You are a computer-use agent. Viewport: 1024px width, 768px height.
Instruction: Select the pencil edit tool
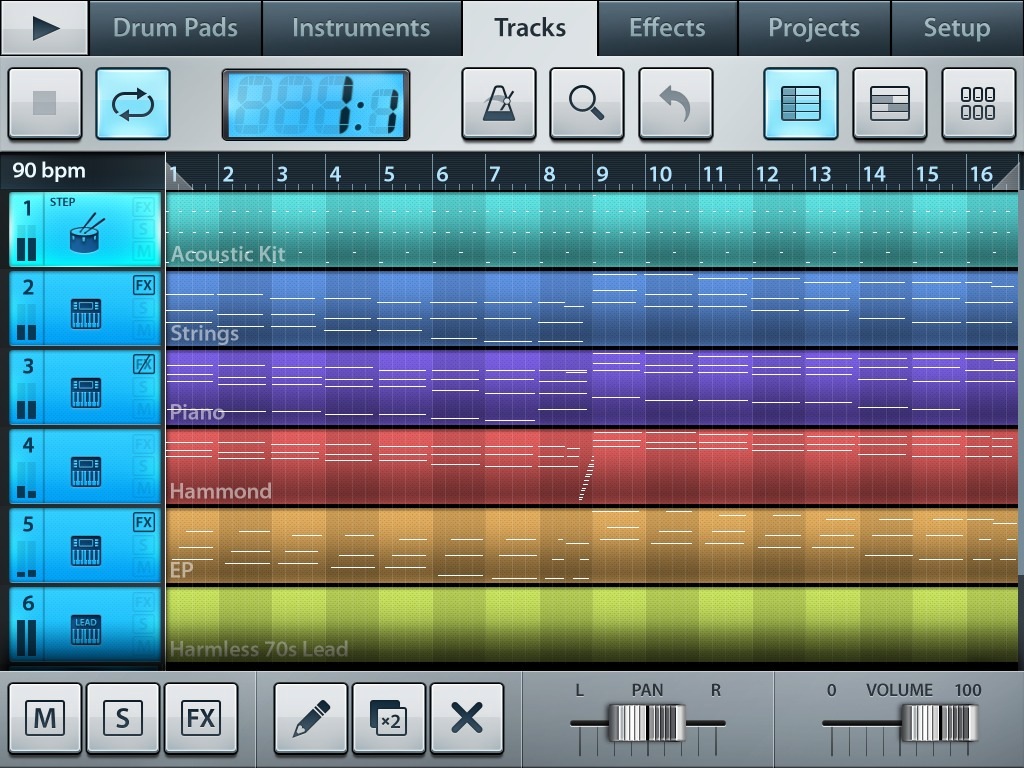point(311,718)
